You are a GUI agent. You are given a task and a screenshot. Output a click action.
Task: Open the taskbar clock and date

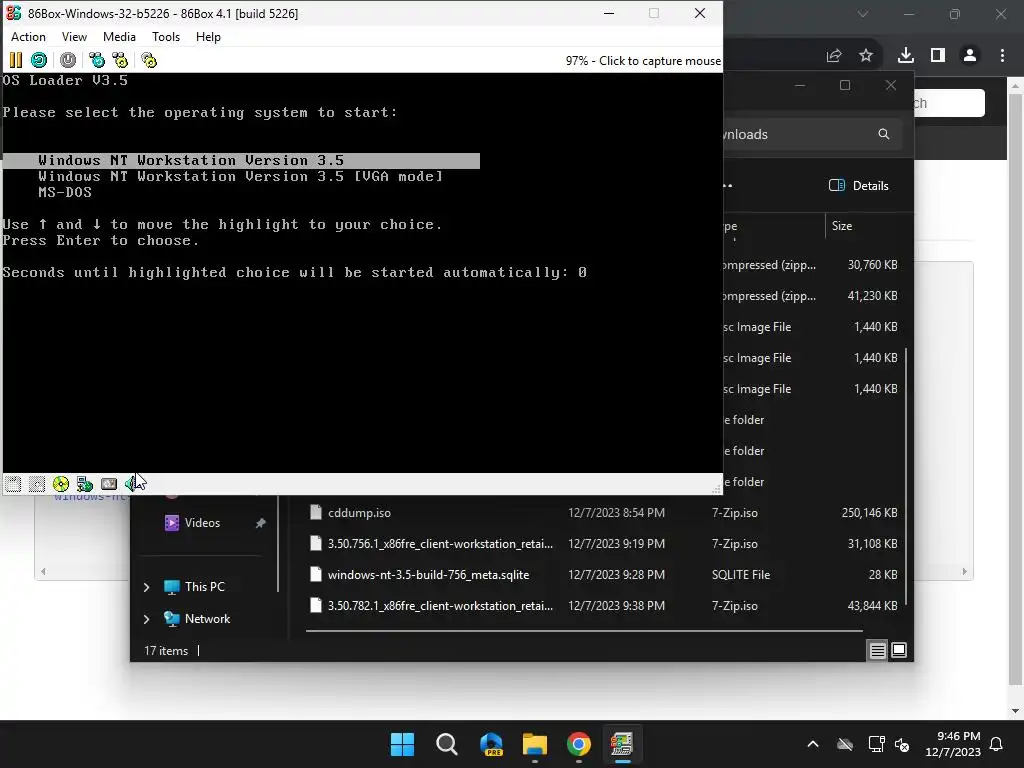(x=952, y=744)
